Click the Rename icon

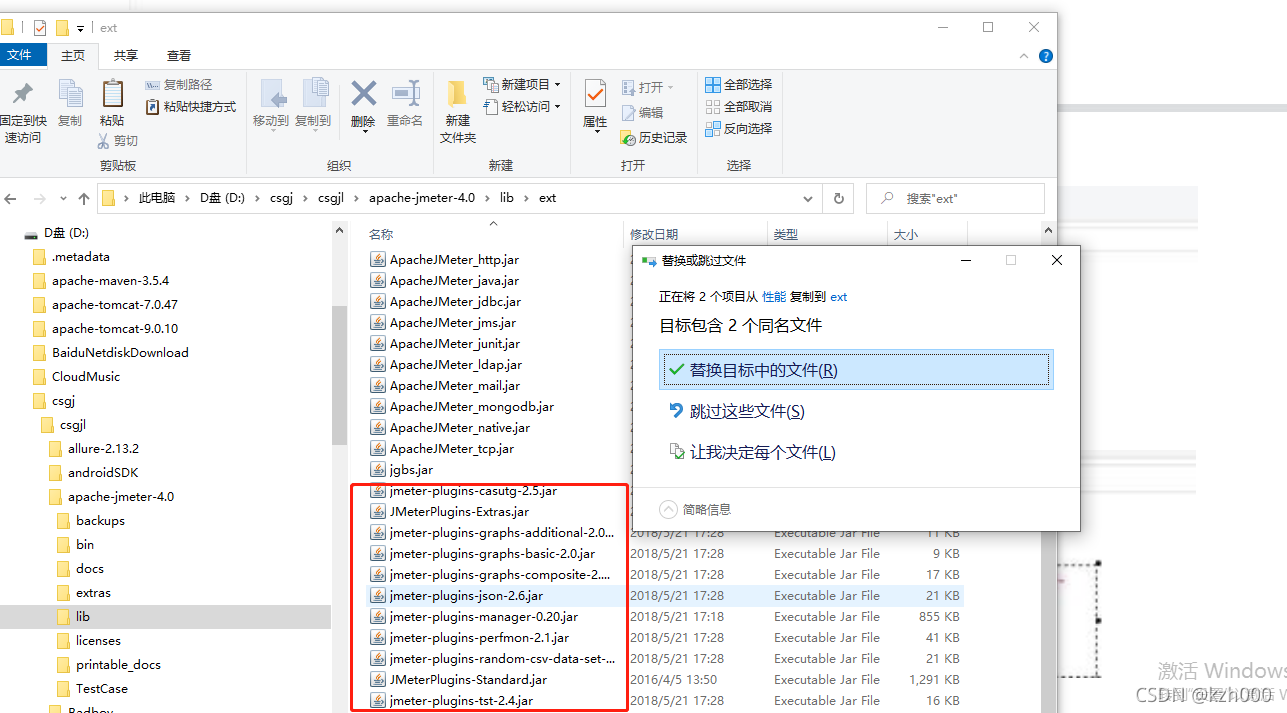pyautogui.click(x=405, y=93)
